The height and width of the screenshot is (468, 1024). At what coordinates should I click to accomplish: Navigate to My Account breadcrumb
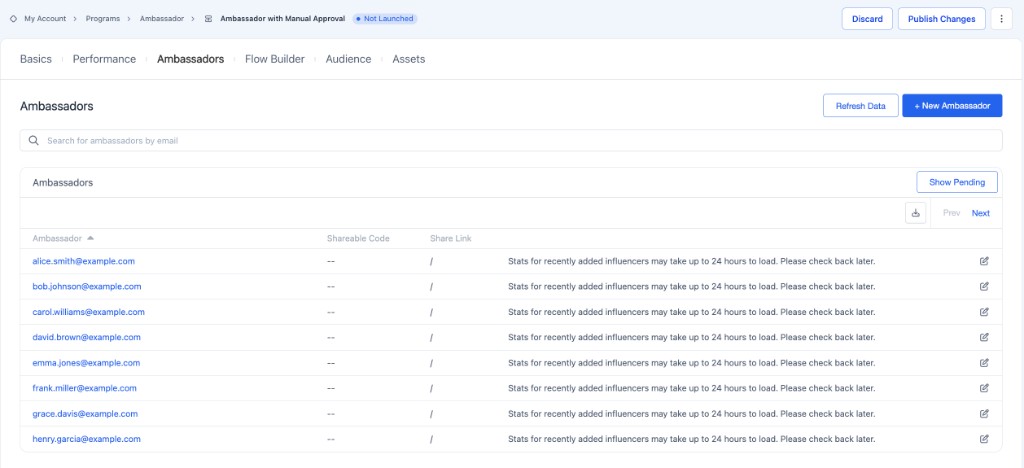pyautogui.click(x=45, y=19)
